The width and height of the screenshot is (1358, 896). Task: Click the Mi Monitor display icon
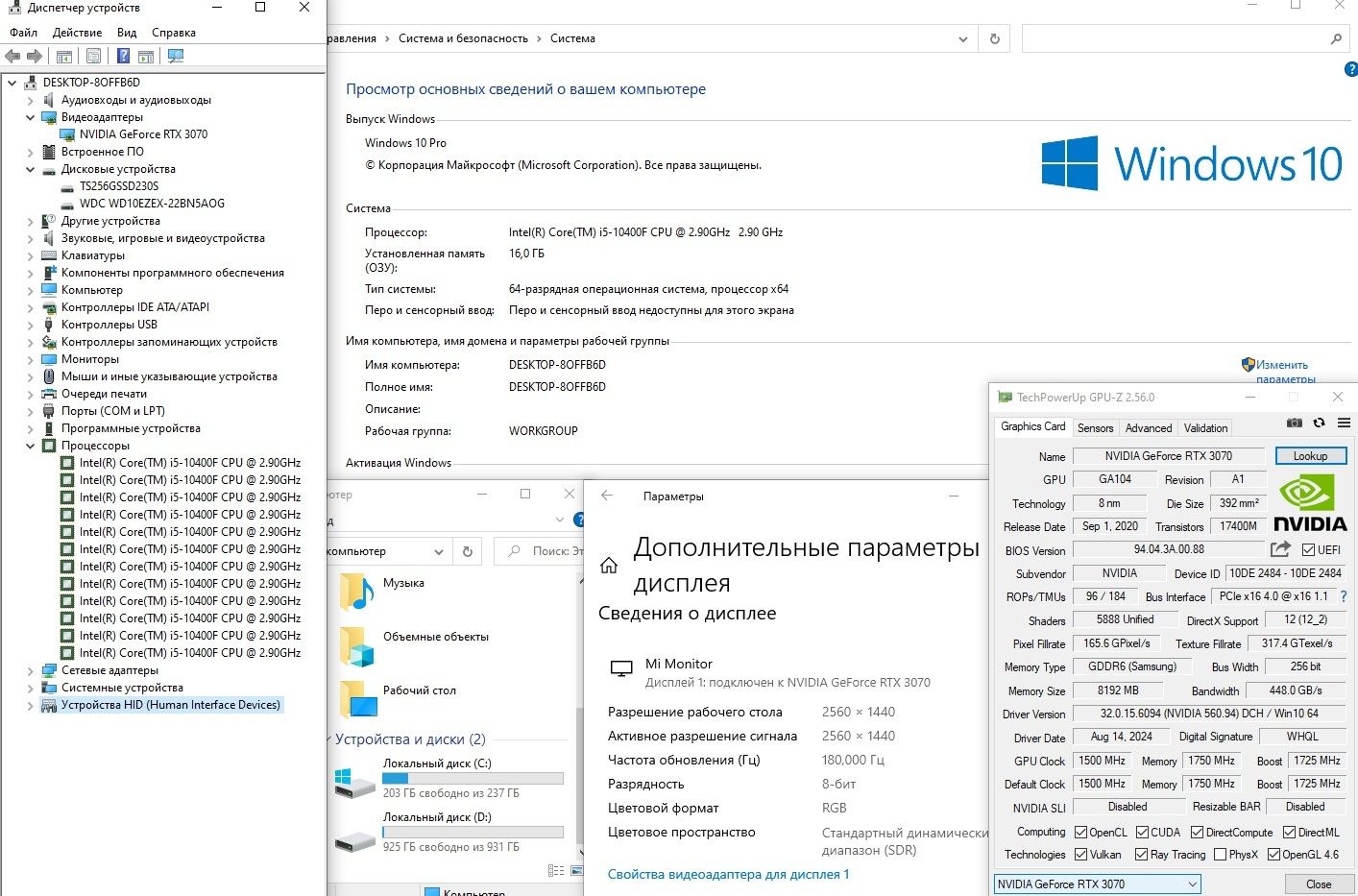[621, 669]
